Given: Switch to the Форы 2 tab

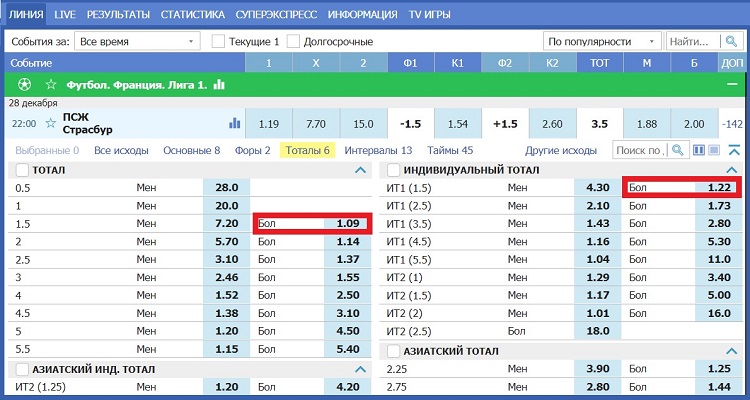Looking at the screenshot, I should [253, 150].
